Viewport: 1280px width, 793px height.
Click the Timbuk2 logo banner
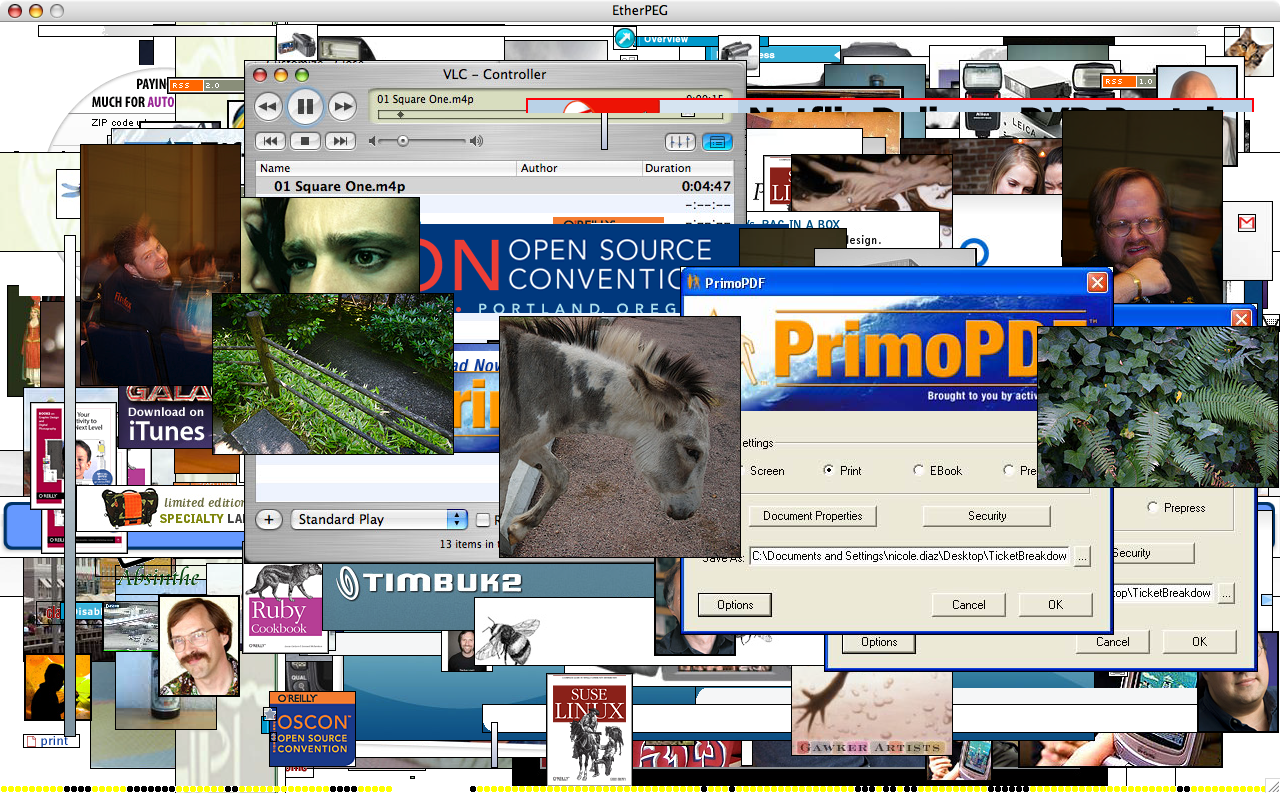[x=430, y=583]
